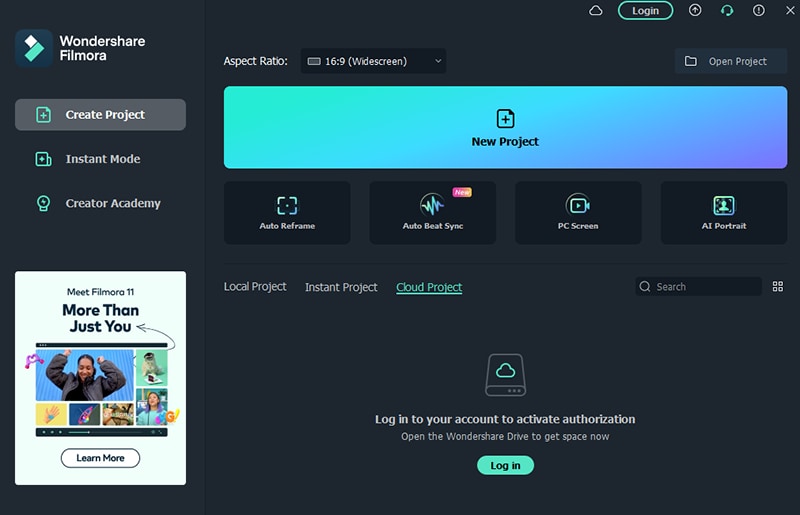Launch the Auto Reframe tool
The height and width of the screenshot is (515, 800).
click(287, 213)
